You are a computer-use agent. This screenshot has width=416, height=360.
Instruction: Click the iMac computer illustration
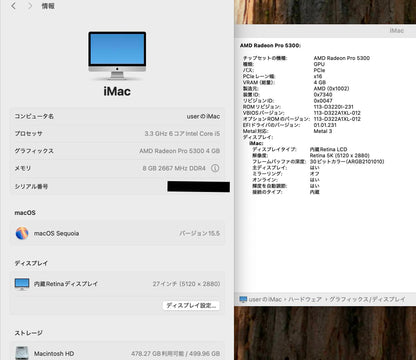click(x=117, y=56)
